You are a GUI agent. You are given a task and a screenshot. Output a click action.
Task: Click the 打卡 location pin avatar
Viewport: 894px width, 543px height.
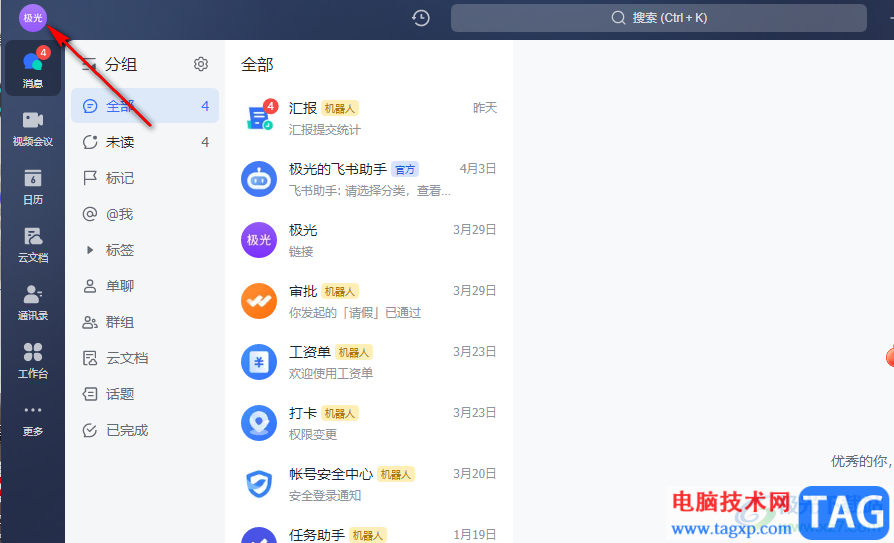[259, 423]
